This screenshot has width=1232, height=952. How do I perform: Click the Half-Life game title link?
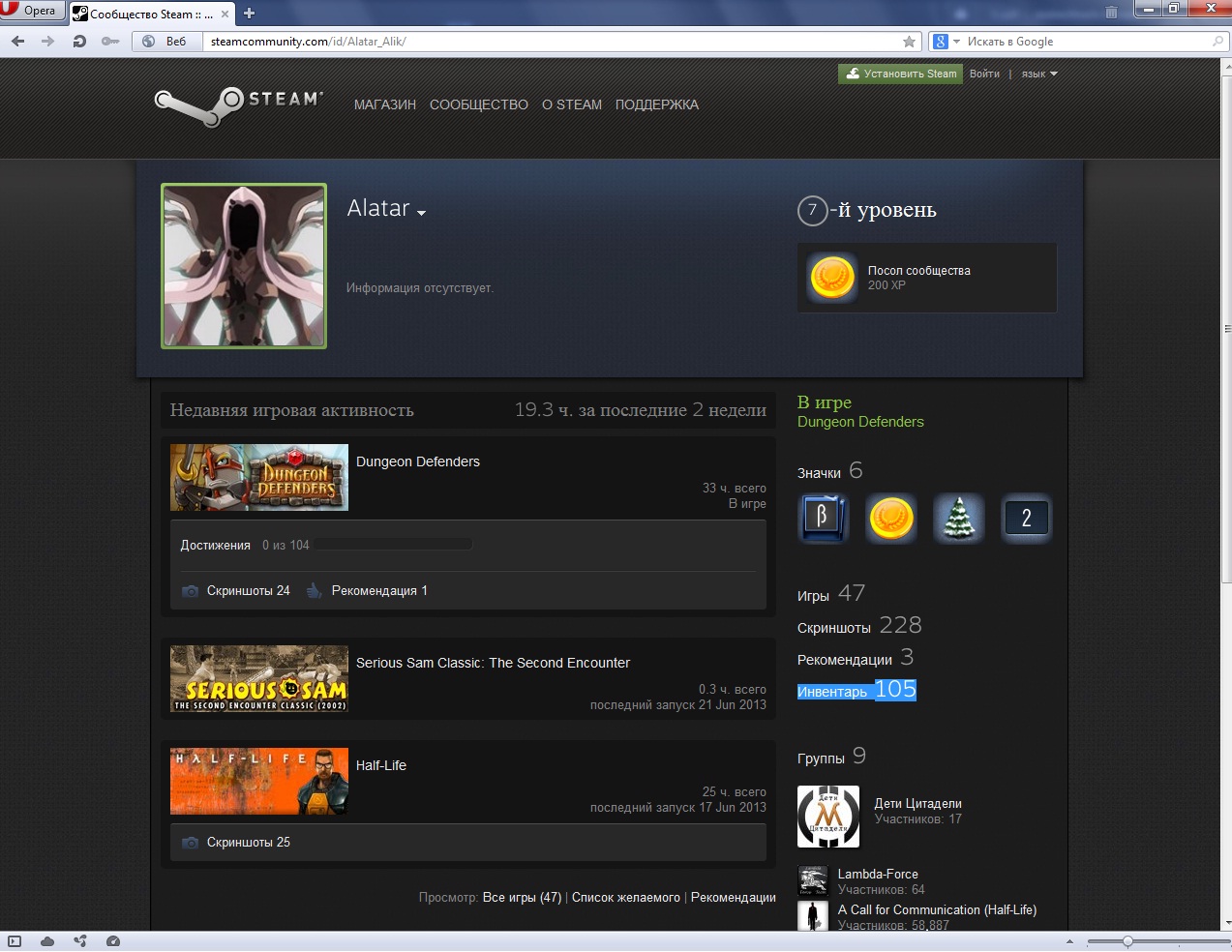pyautogui.click(x=381, y=765)
